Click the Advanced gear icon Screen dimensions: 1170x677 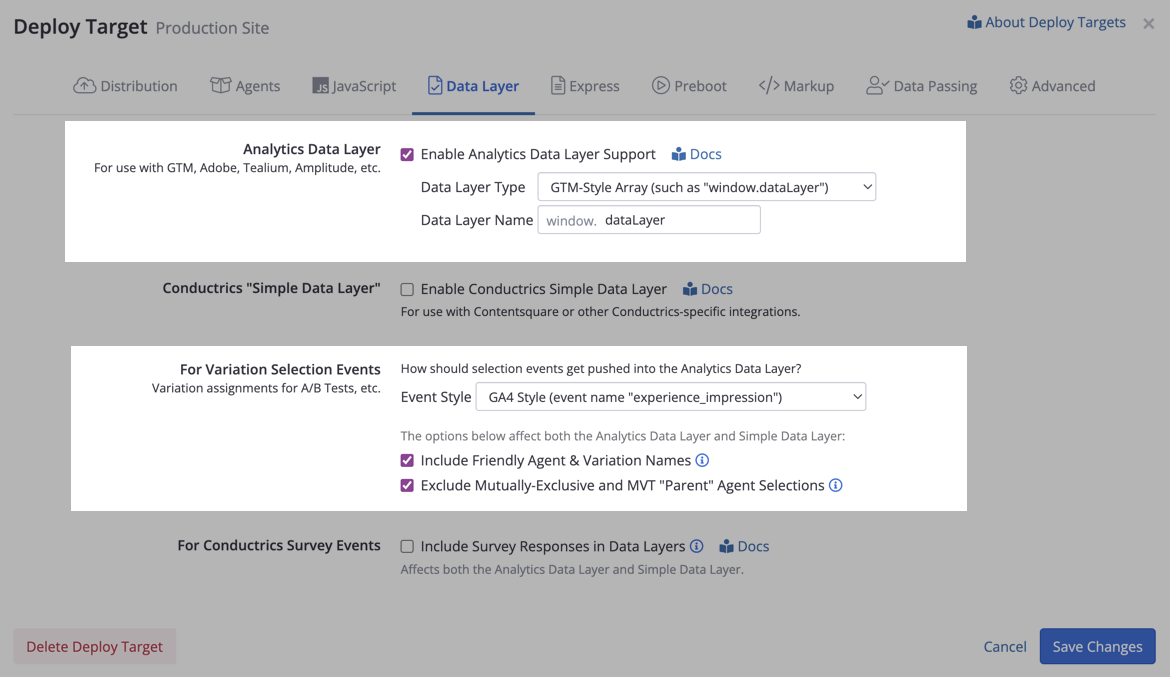pyautogui.click(x=1019, y=86)
